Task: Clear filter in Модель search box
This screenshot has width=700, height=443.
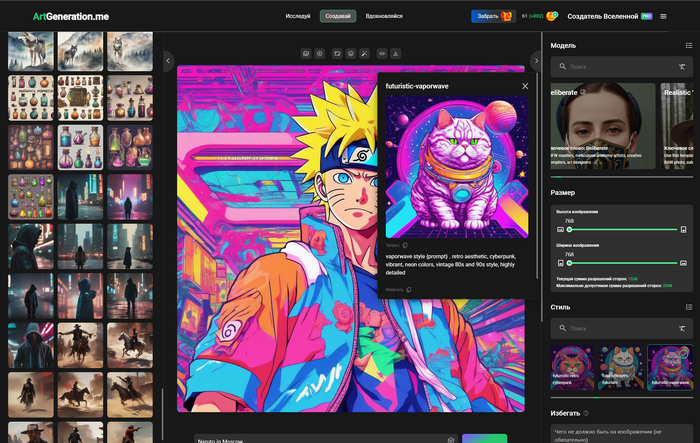Action: (683, 66)
